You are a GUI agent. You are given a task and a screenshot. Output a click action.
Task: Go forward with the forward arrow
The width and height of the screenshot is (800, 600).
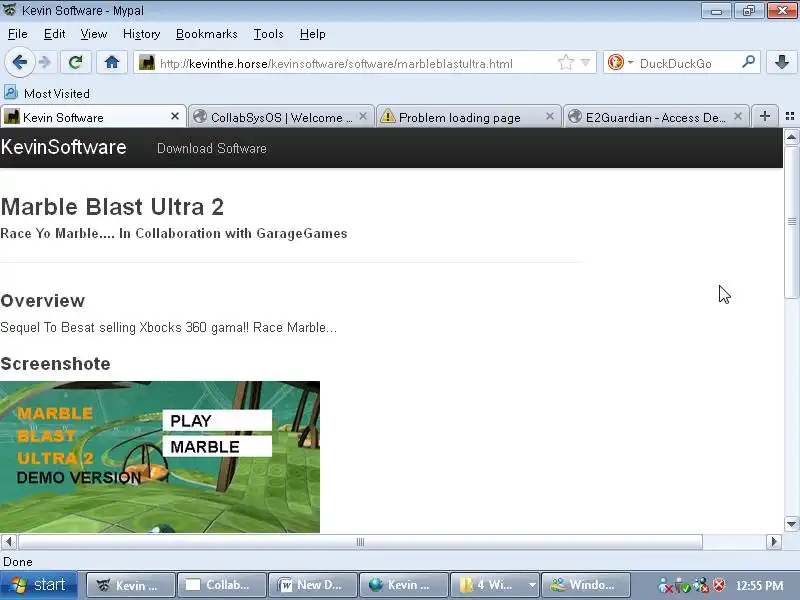point(45,63)
